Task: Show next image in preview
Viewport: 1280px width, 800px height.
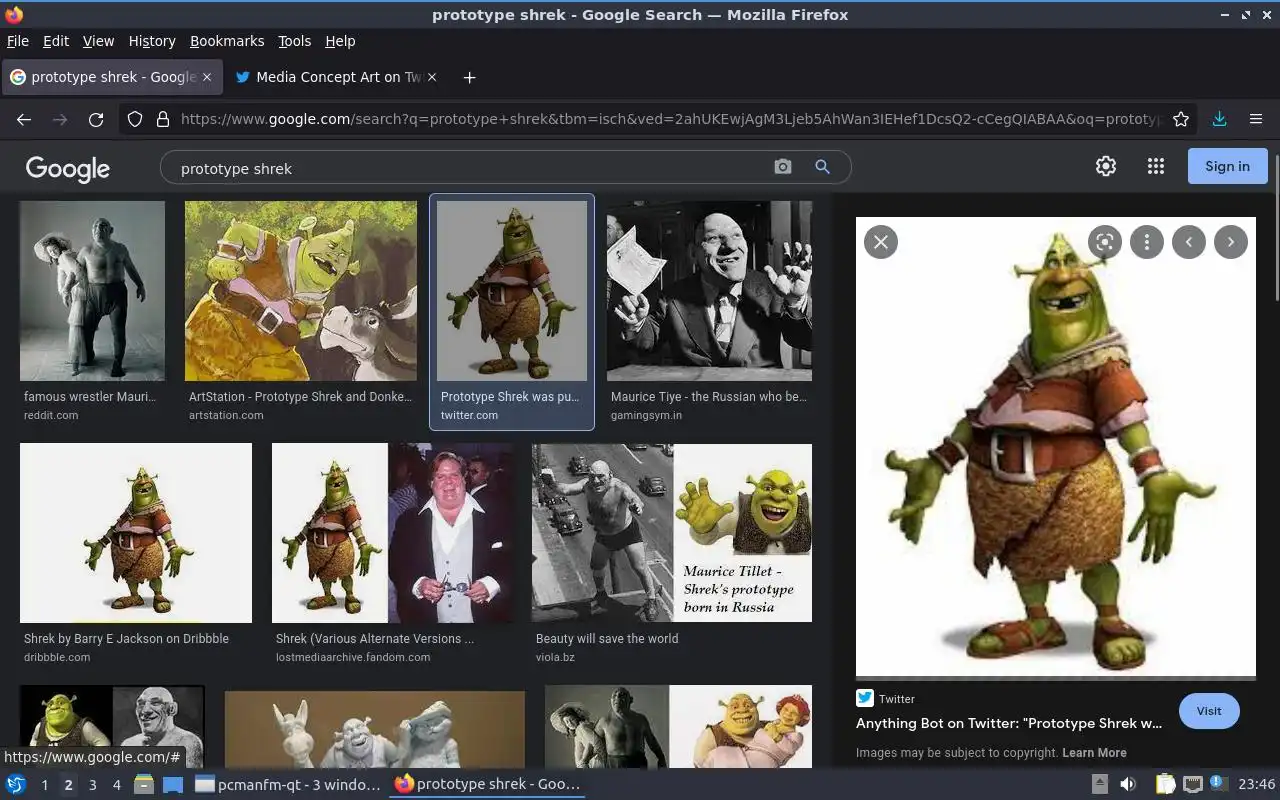Action: tap(1231, 242)
